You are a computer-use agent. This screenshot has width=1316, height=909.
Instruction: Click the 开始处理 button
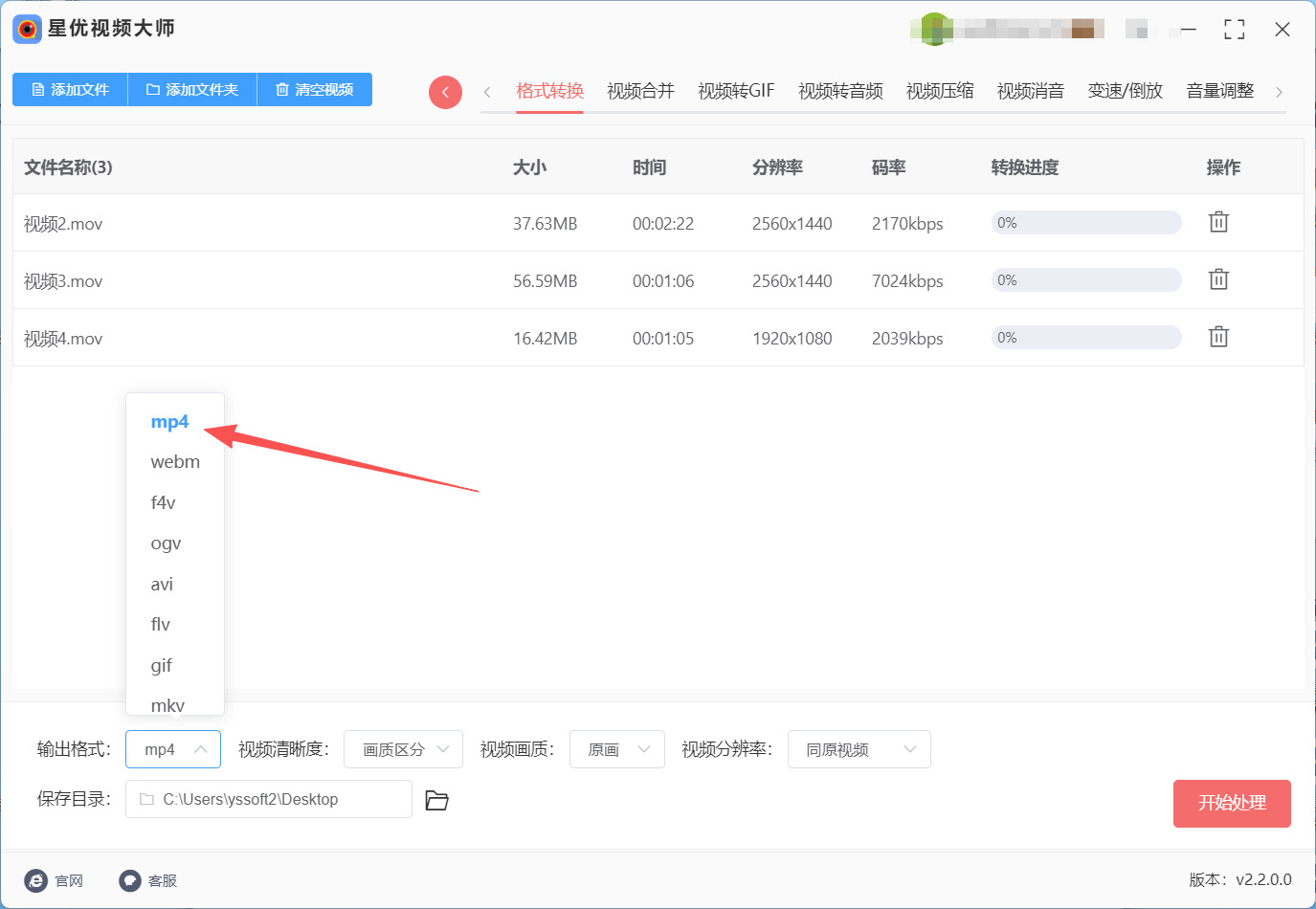coord(1232,803)
